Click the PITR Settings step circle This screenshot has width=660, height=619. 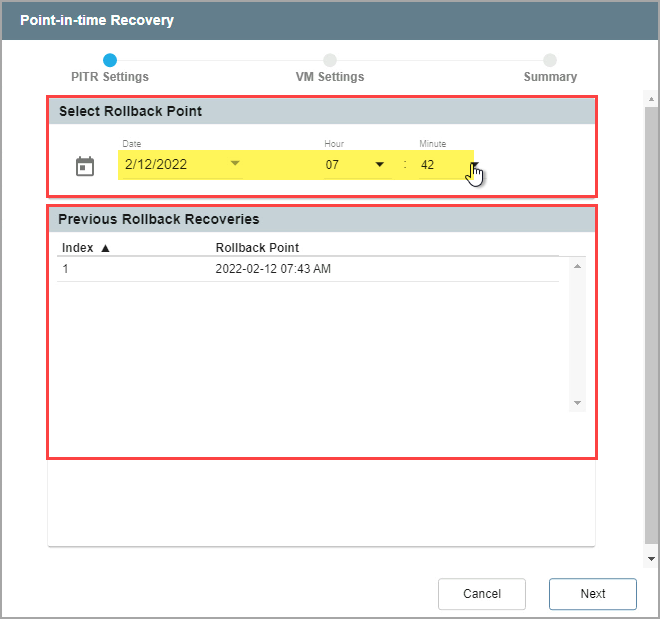[110, 60]
